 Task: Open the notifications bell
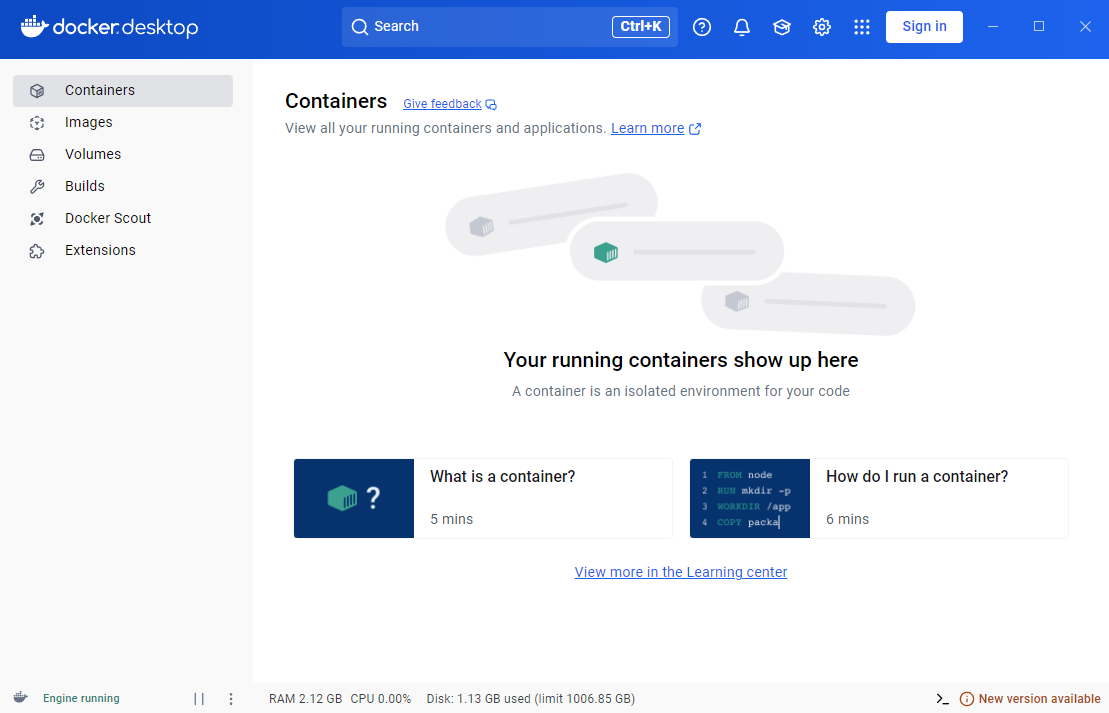click(742, 27)
